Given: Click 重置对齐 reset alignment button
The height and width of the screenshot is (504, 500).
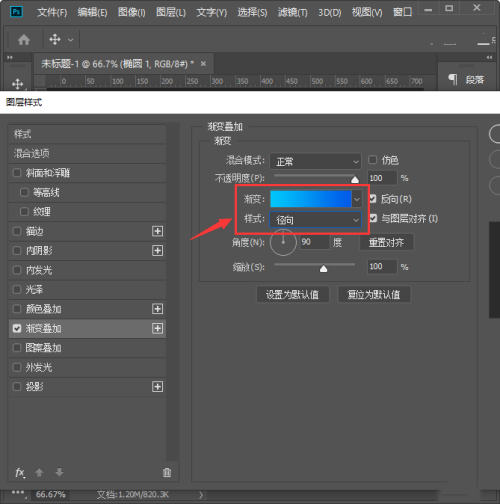Looking at the screenshot, I should [x=387, y=242].
